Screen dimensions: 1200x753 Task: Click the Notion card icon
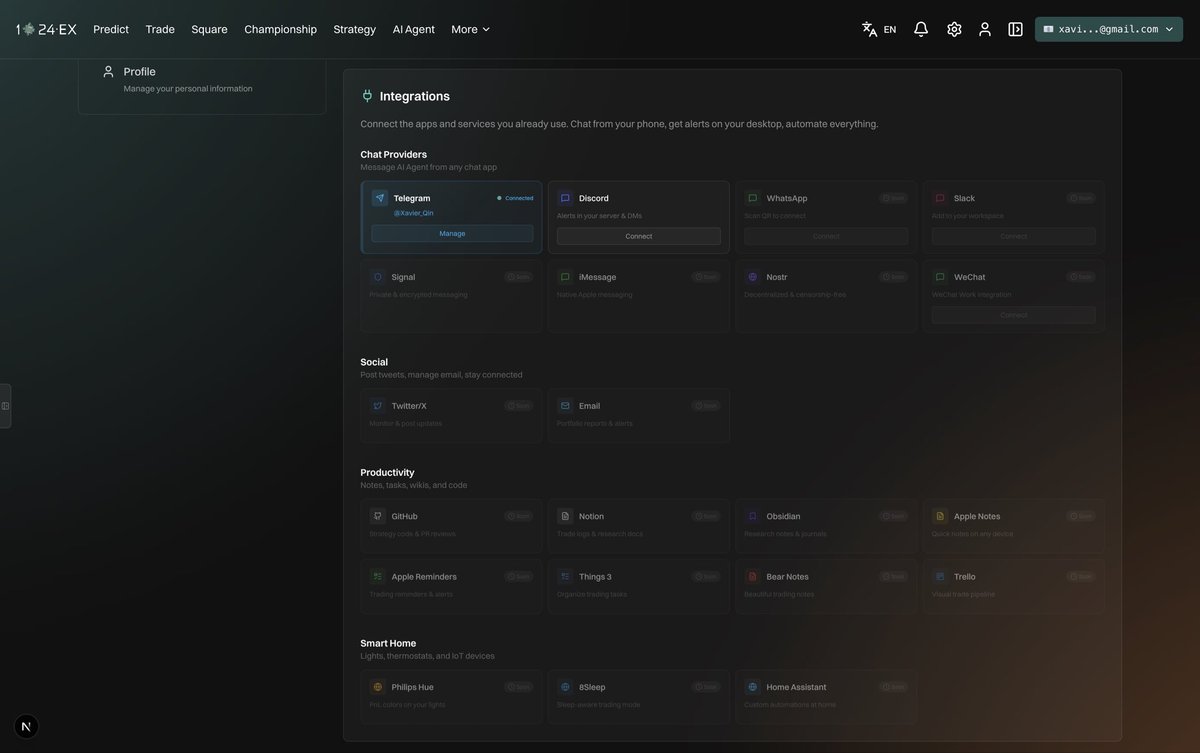tap(565, 516)
